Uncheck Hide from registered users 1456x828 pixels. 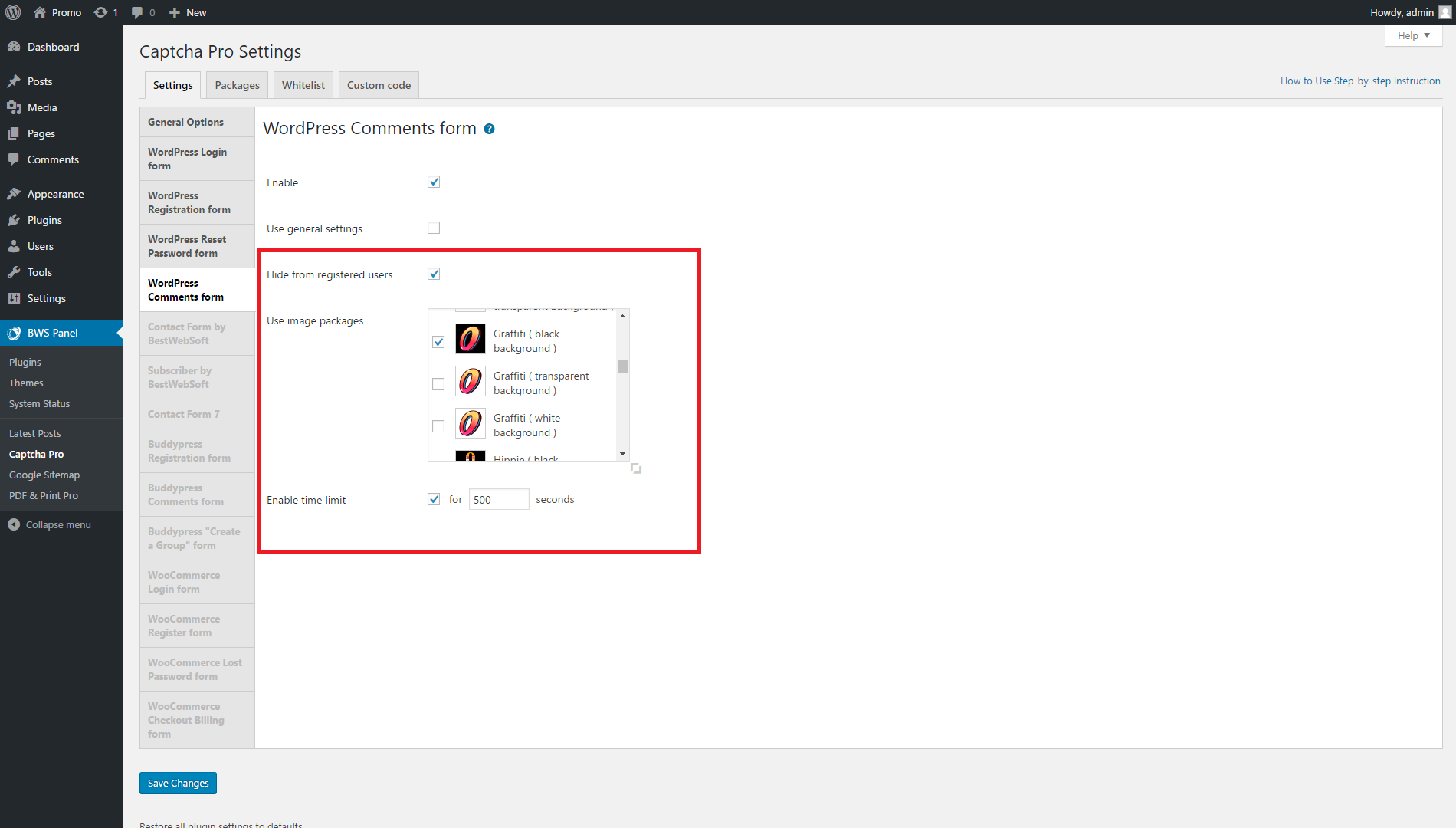(434, 274)
